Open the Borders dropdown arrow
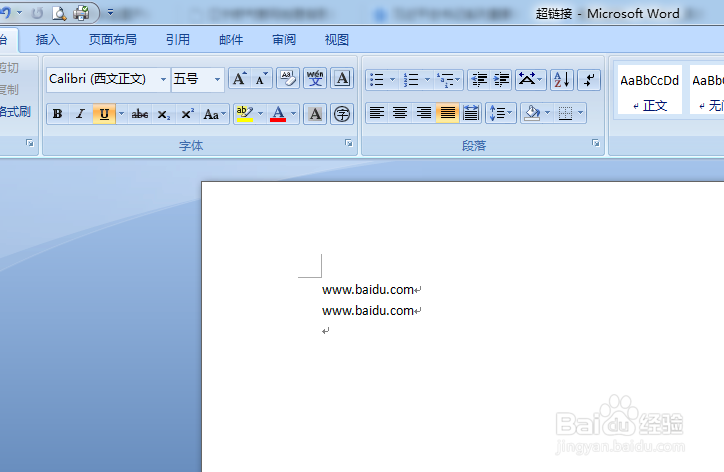 coord(580,113)
